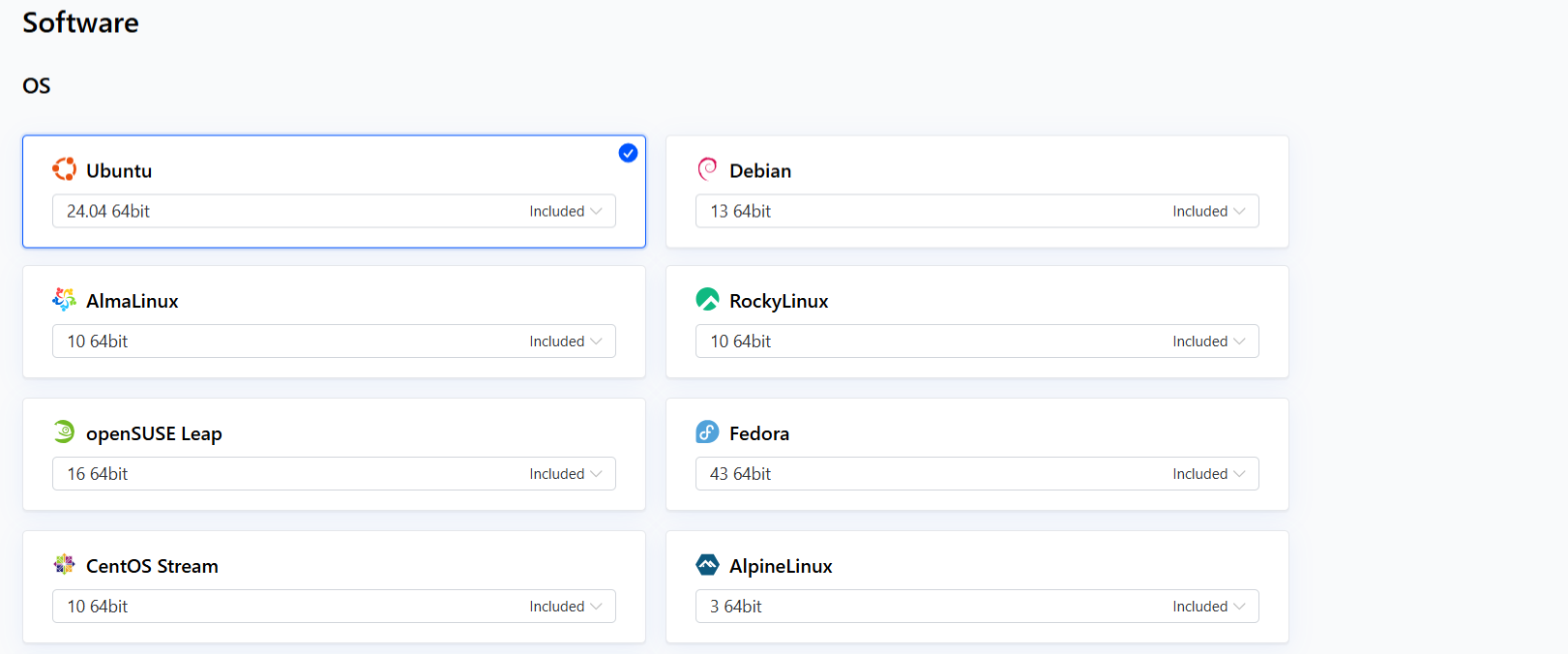Click the 'Included' text in CentOS Stream row
This screenshot has width=1568, height=654.
(557, 606)
